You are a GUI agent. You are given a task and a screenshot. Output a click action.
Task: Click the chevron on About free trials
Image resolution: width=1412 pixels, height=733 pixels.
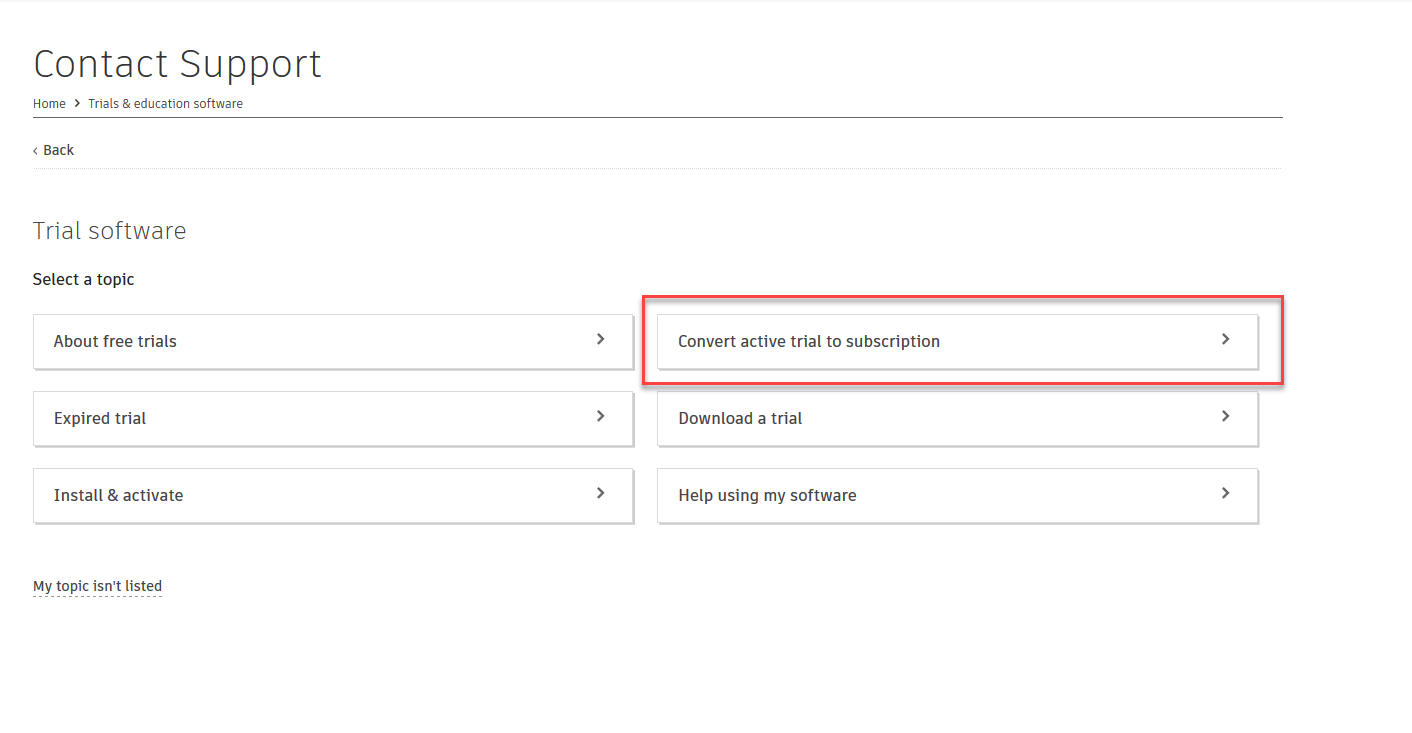(600, 340)
